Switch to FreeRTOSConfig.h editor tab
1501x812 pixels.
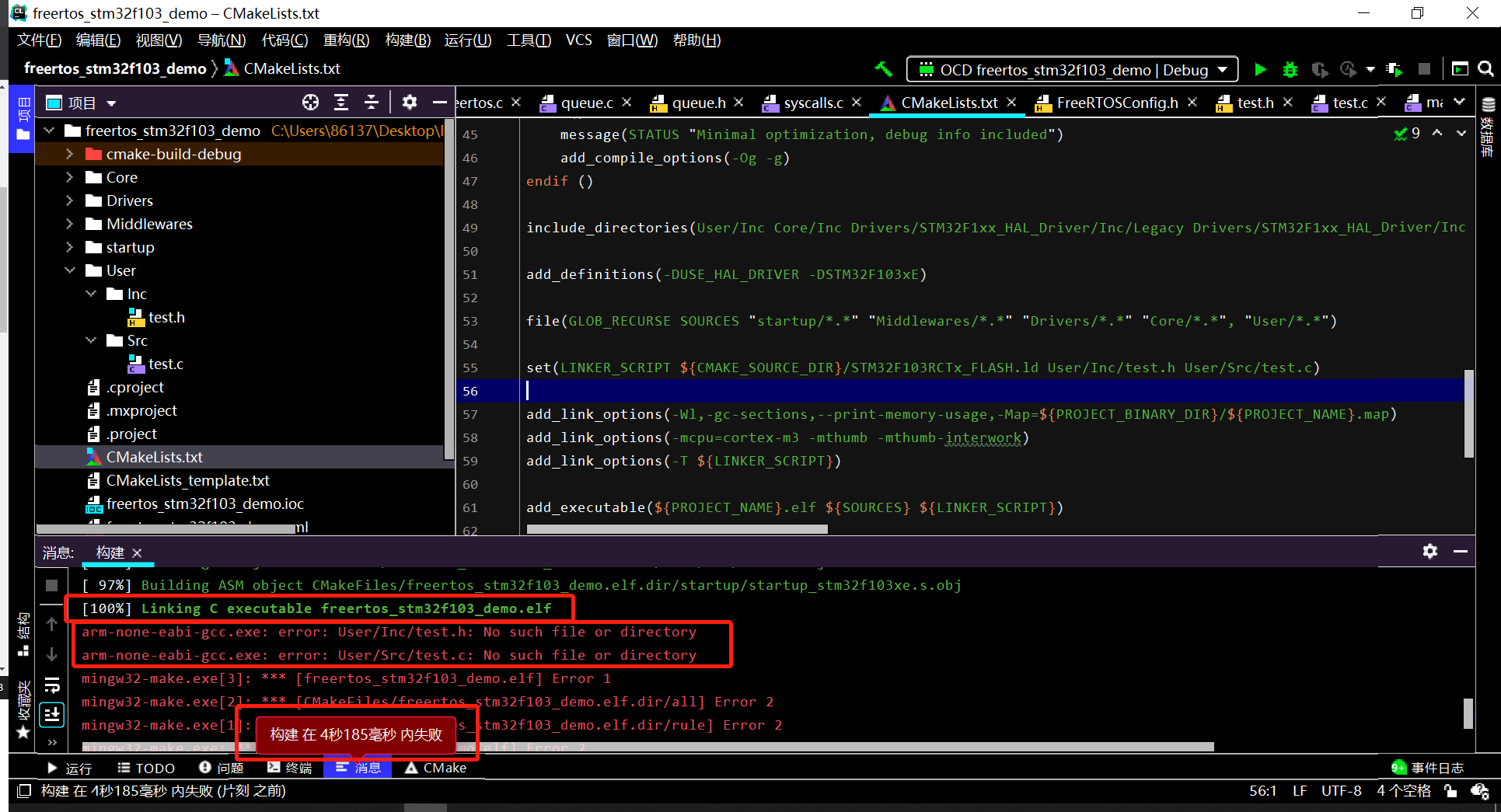coord(1116,103)
